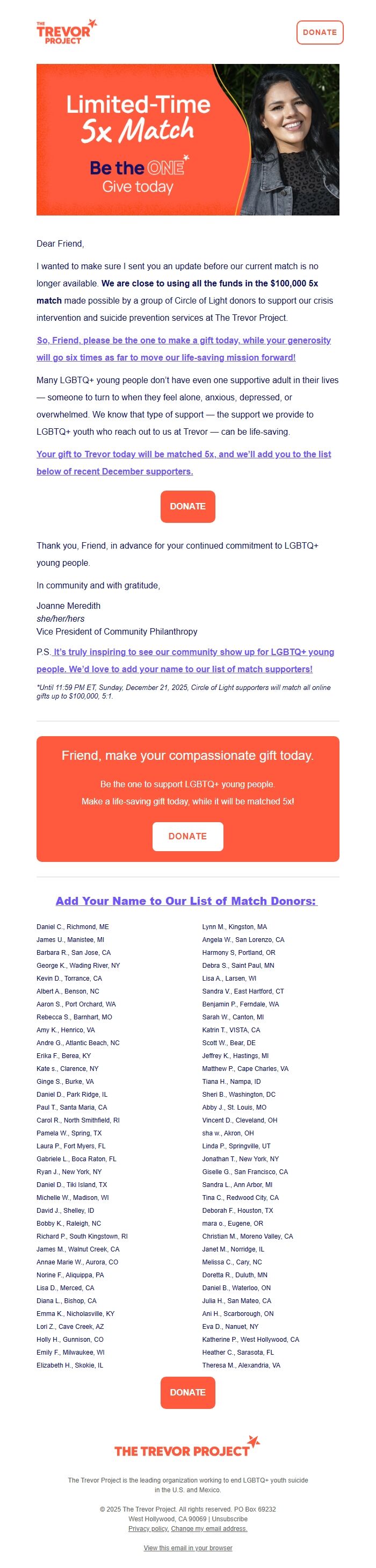Click the outlined DONATE button in the header

click(x=321, y=32)
